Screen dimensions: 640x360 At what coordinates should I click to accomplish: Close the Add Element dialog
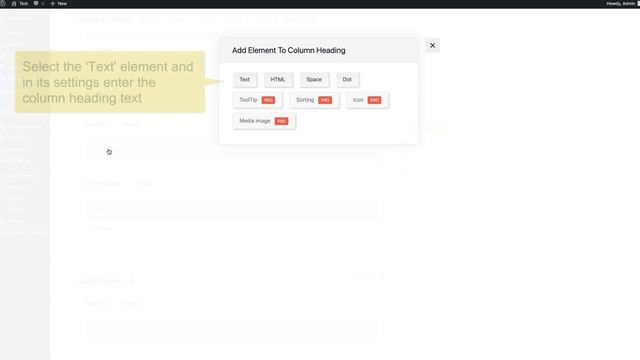coord(432,45)
